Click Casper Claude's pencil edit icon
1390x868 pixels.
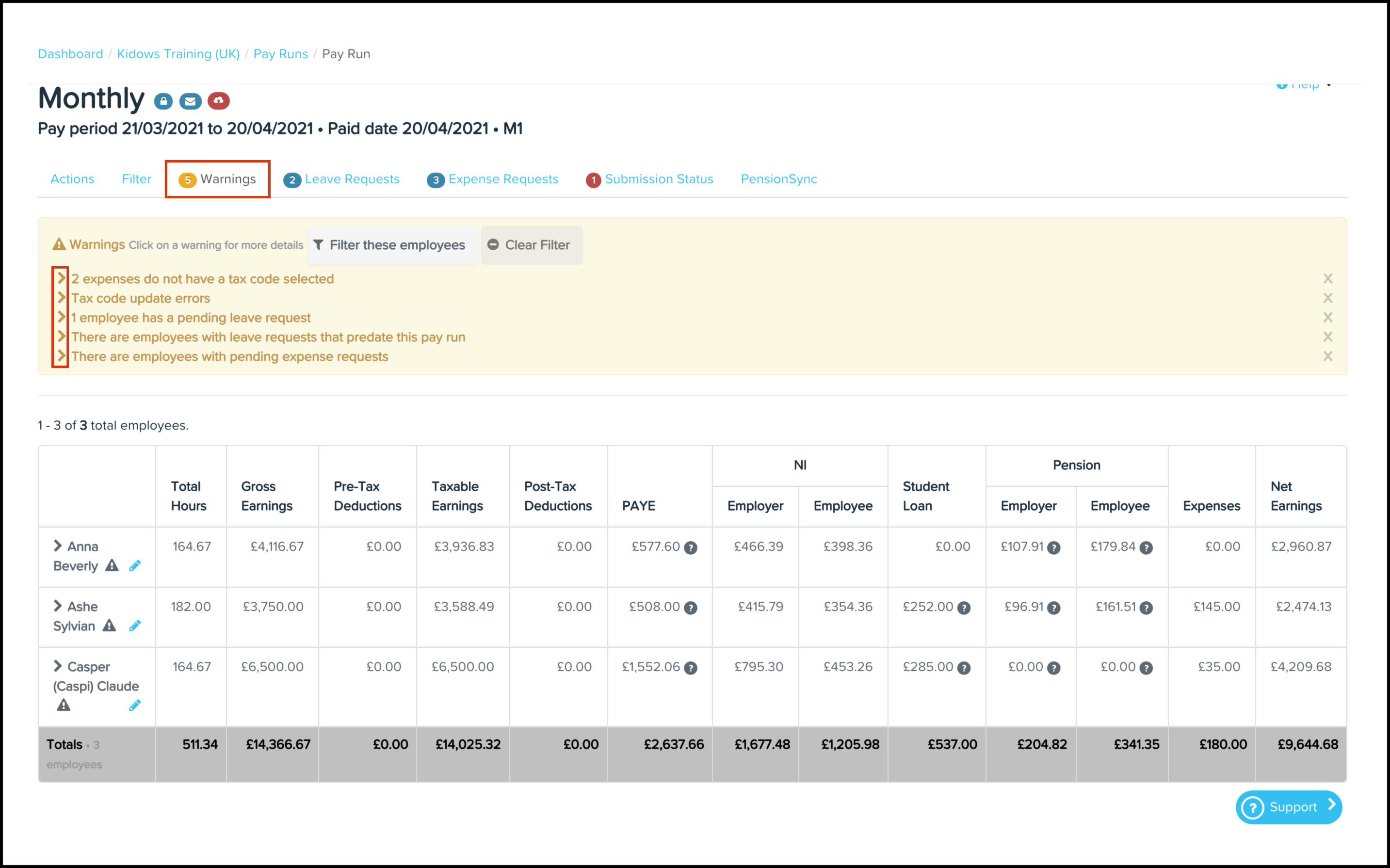[135, 706]
